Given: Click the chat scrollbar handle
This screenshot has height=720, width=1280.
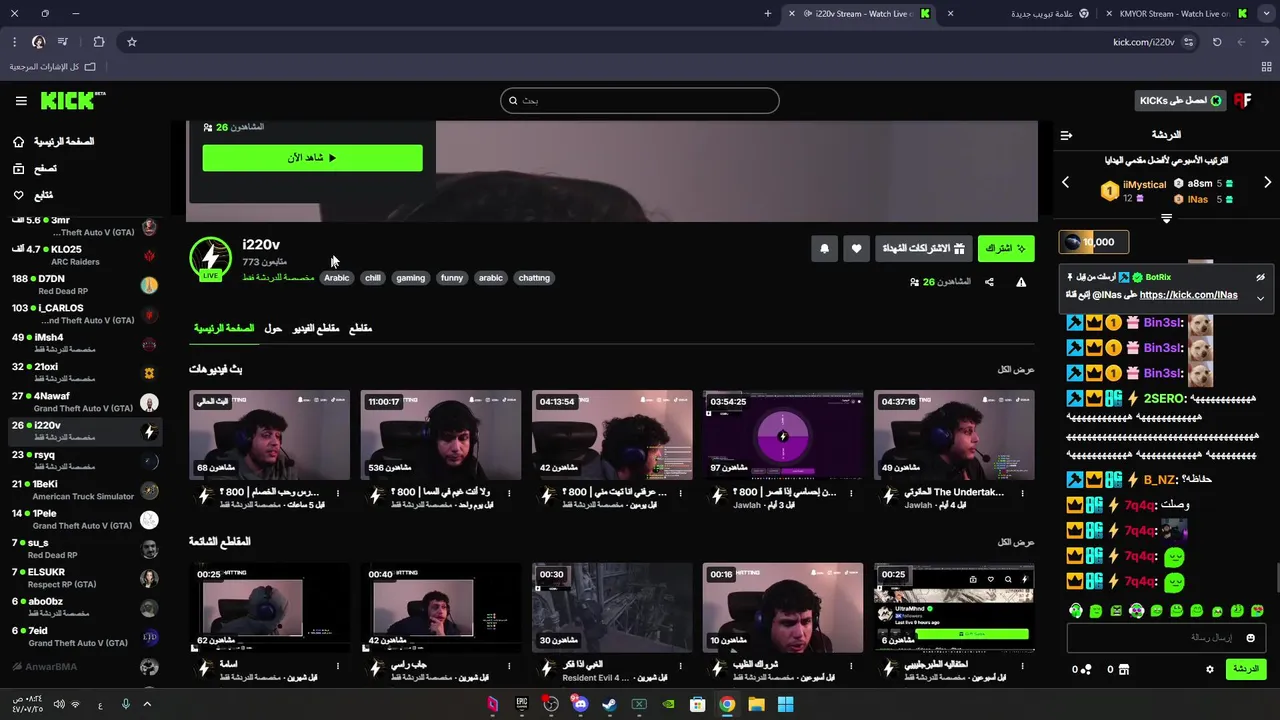Looking at the screenshot, I should (x=1277, y=578).
